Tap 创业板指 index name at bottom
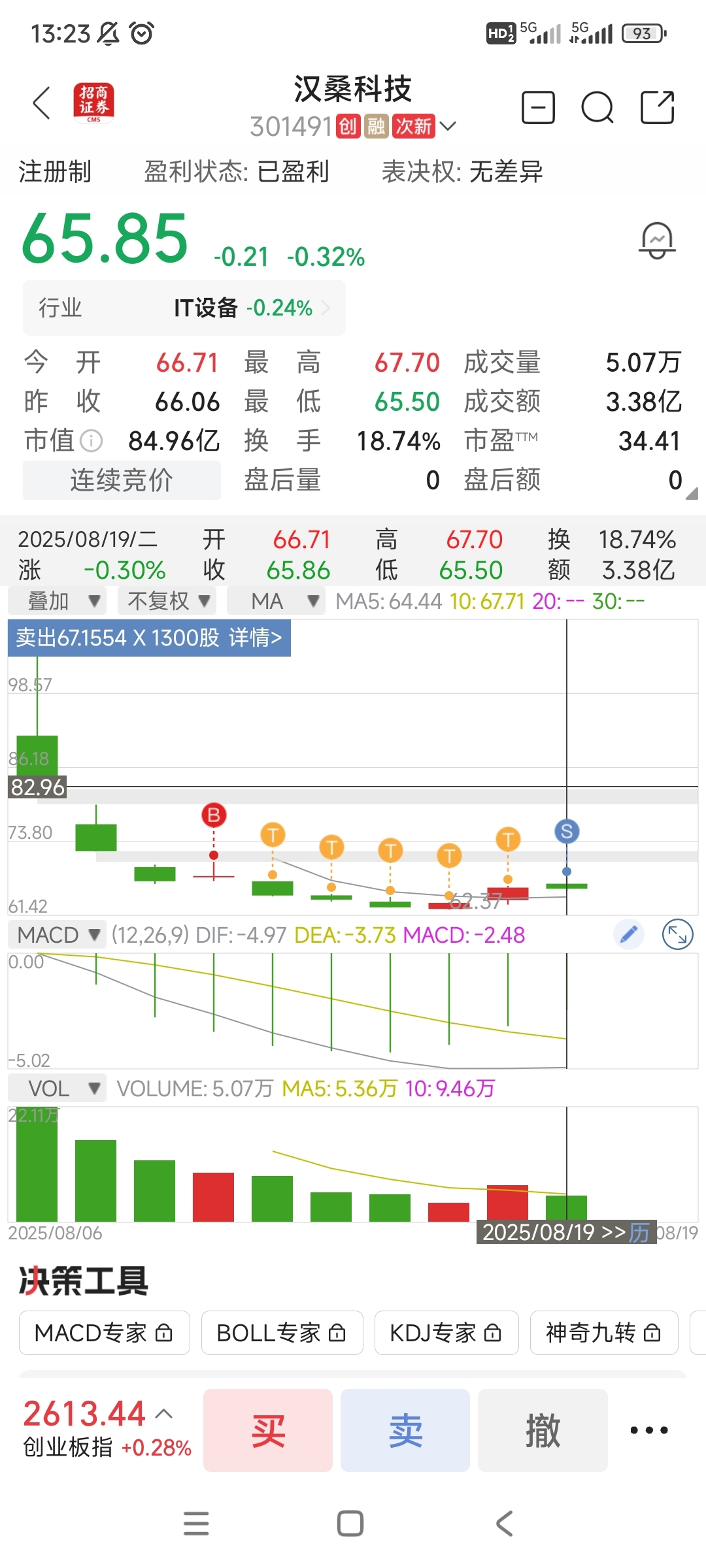Image resolution: width=706 pixels, height=1568 pixels. (68, 1448)
